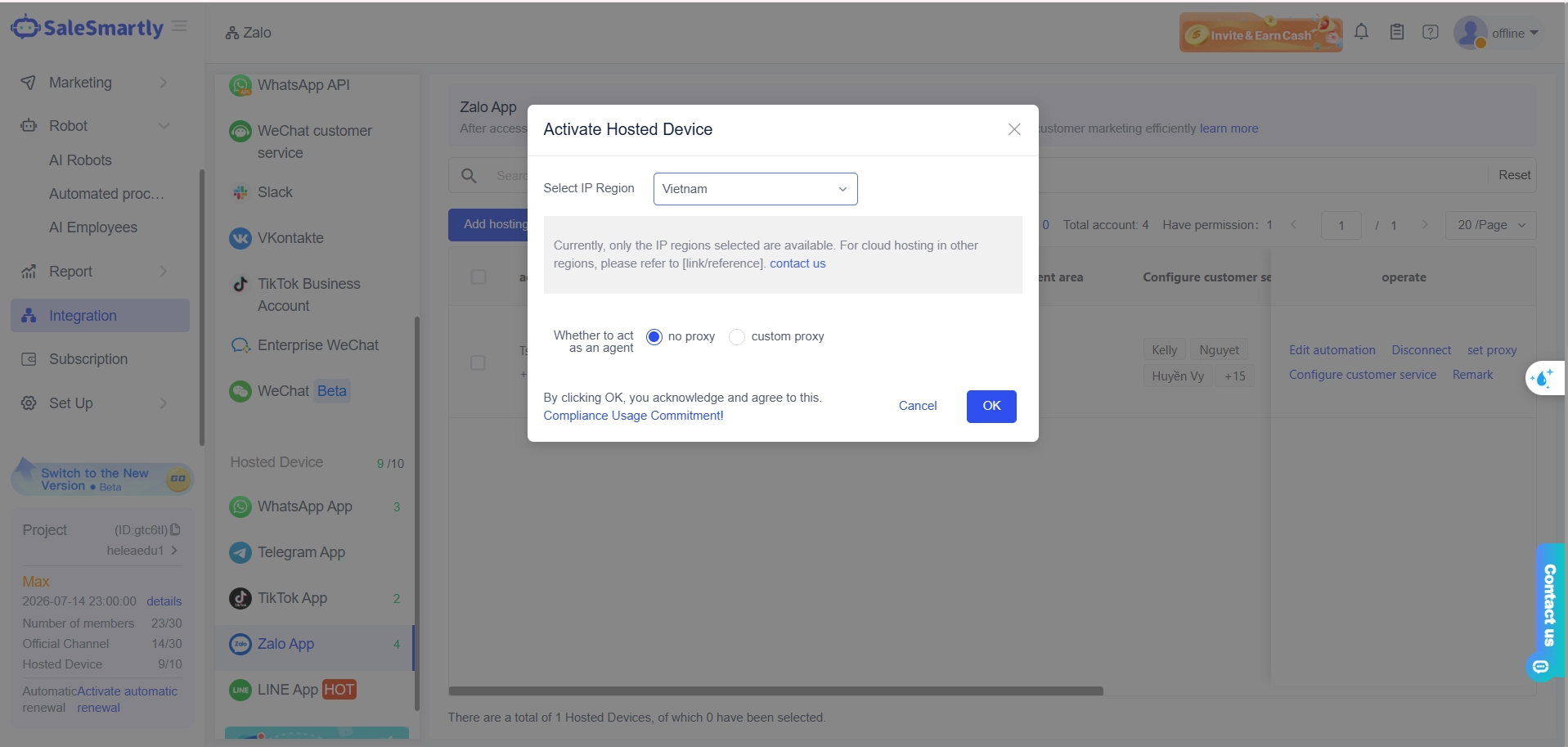1568x747 pixels.
Task: Open the floating AI assistant icon
Action: [x=1544, y=378]
